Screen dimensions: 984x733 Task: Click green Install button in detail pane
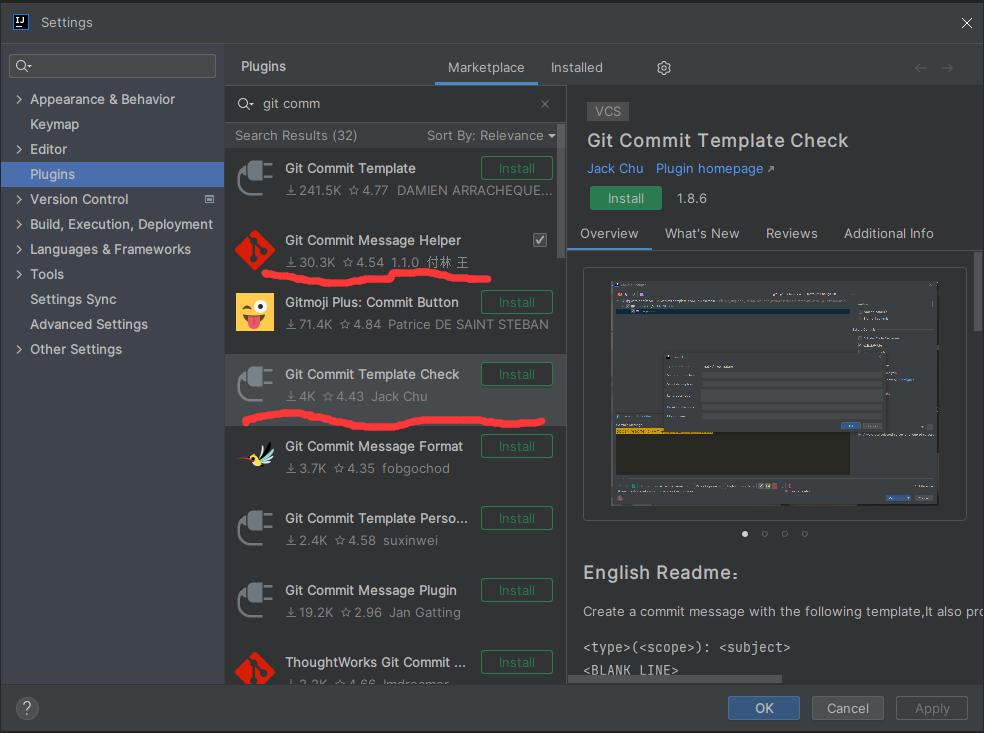(626, 198)
